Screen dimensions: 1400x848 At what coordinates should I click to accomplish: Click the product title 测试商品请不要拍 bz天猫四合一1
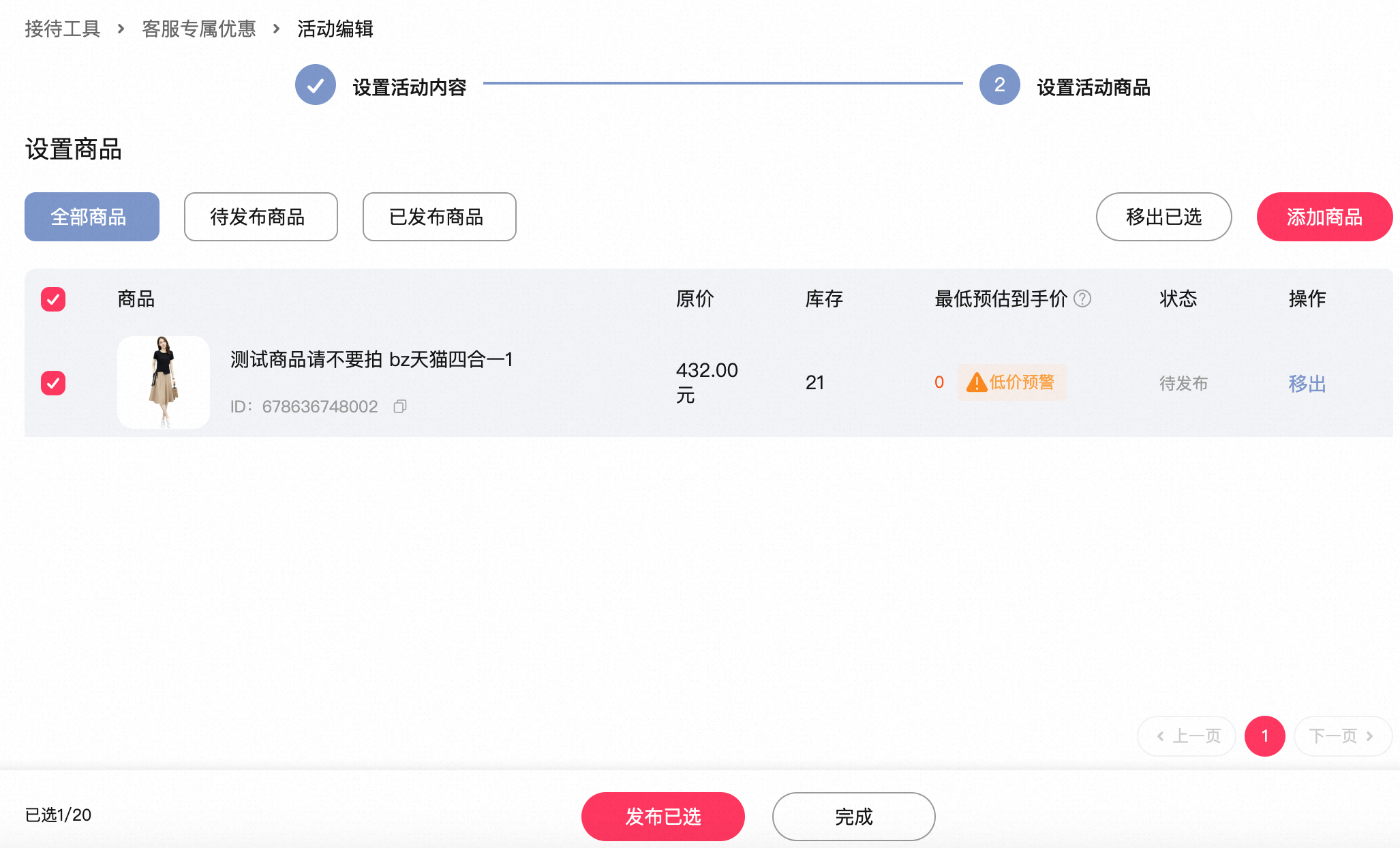pyautogui.click(x=371, y=359)
